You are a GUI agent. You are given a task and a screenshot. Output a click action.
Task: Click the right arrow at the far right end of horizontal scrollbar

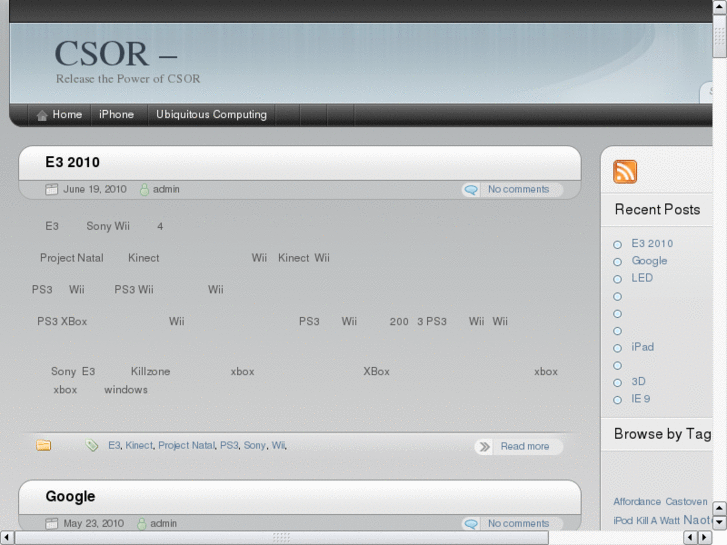tap(705, 538)
